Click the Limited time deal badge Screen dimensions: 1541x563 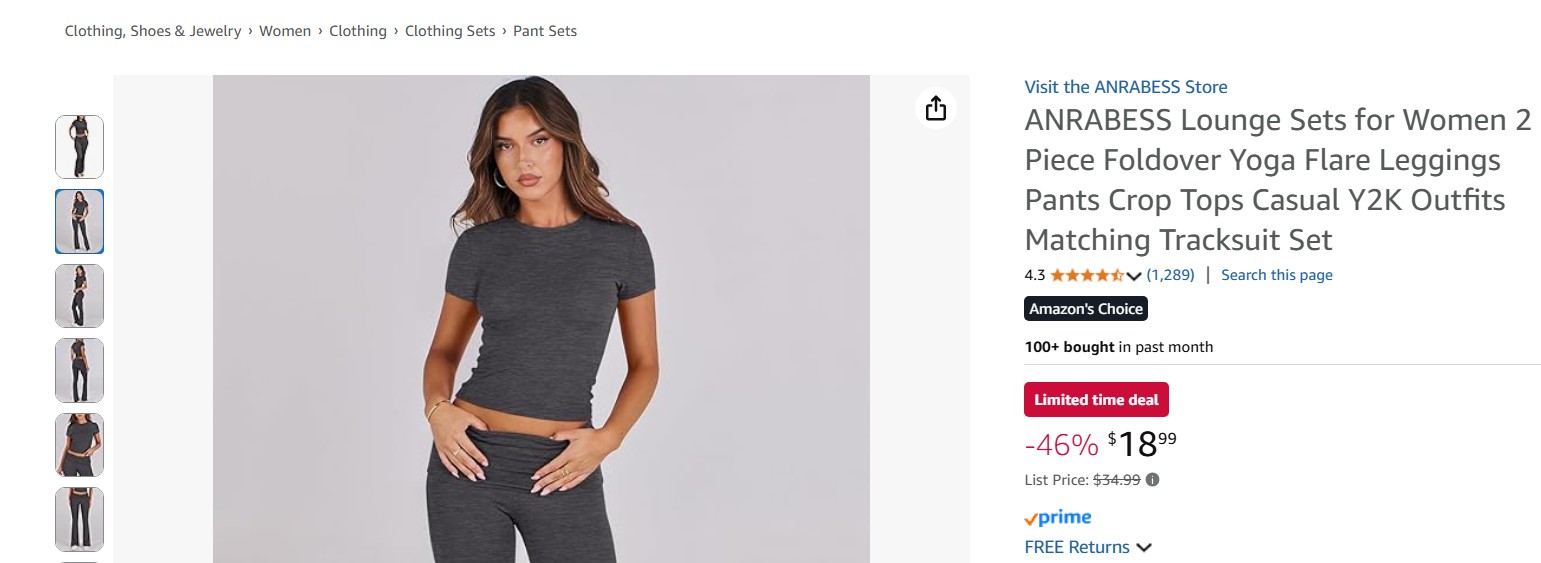point(1096,400)
